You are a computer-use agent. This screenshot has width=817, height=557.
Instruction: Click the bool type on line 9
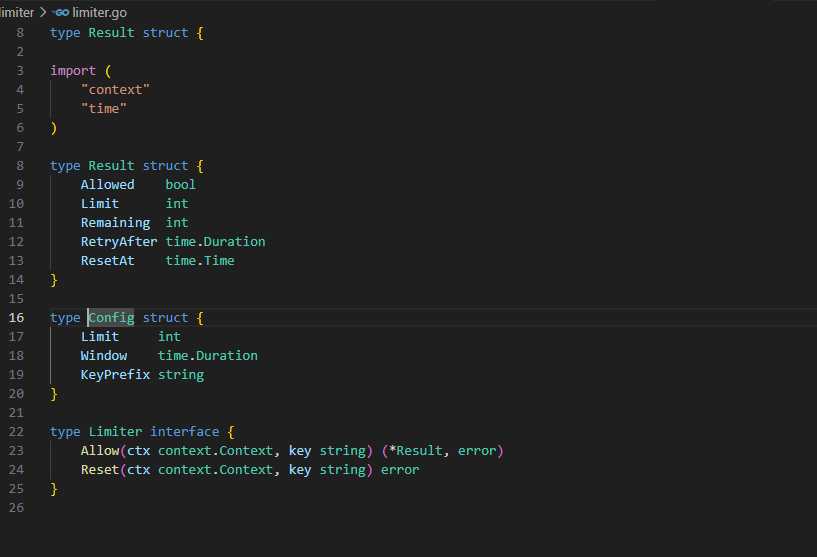pos(181,185)
